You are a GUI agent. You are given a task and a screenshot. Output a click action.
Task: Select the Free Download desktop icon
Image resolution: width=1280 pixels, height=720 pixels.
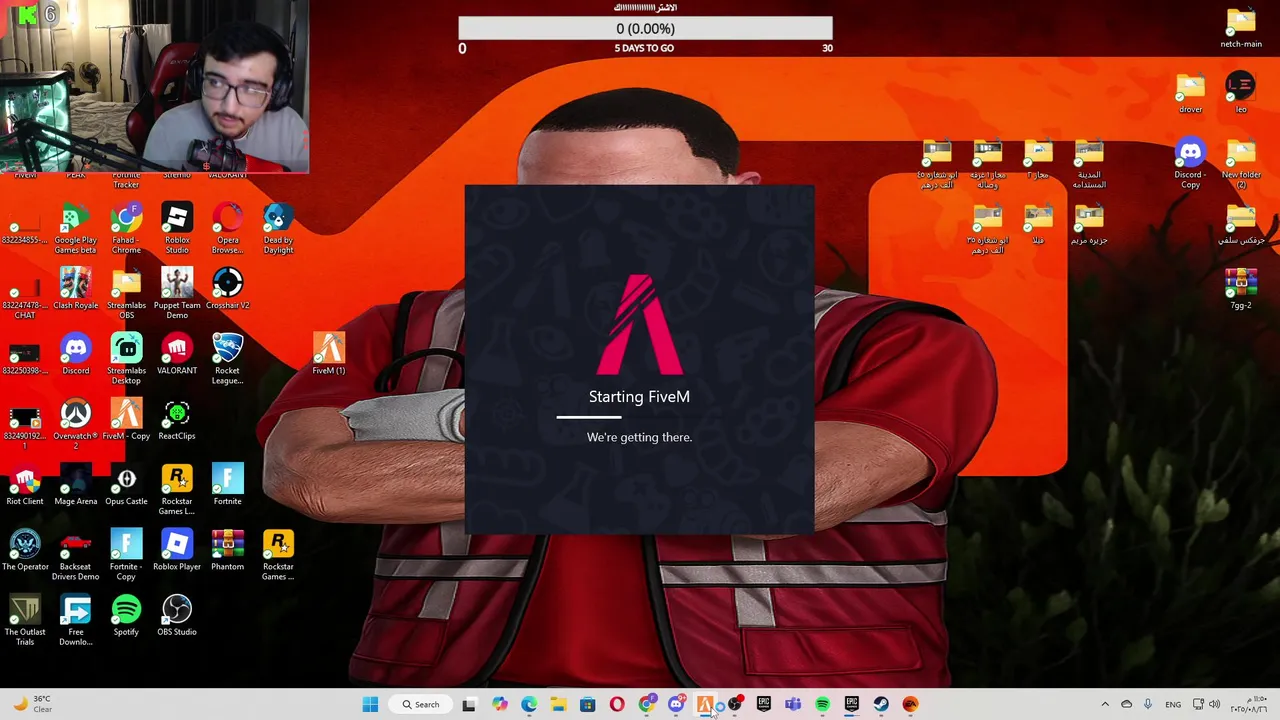point(75,620)
